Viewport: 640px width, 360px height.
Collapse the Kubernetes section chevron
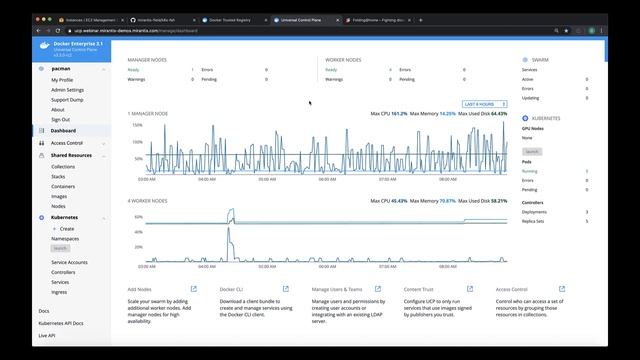pyautogui.click(x=104, y=218)
